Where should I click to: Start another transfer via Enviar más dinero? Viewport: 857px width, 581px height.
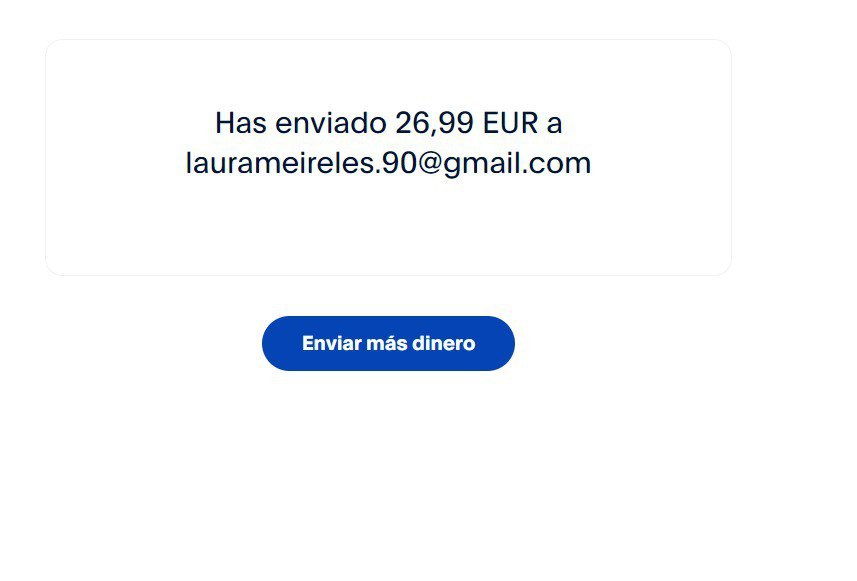[388, 343]
